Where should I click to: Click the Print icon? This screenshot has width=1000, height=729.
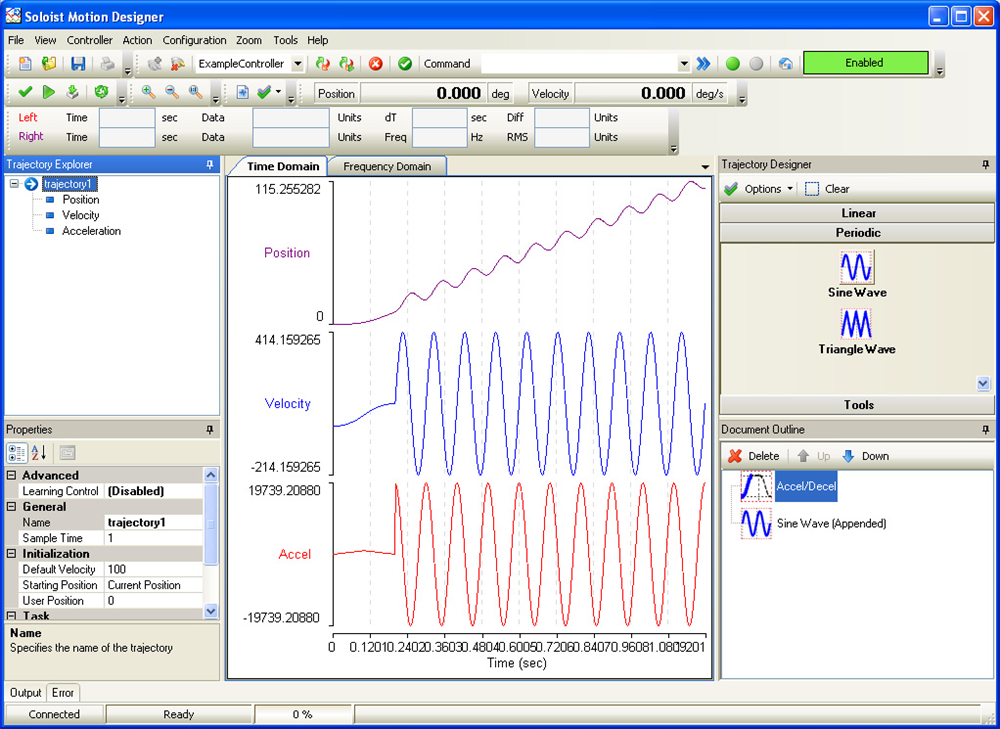pyautogui.click(x=107, y=63)
